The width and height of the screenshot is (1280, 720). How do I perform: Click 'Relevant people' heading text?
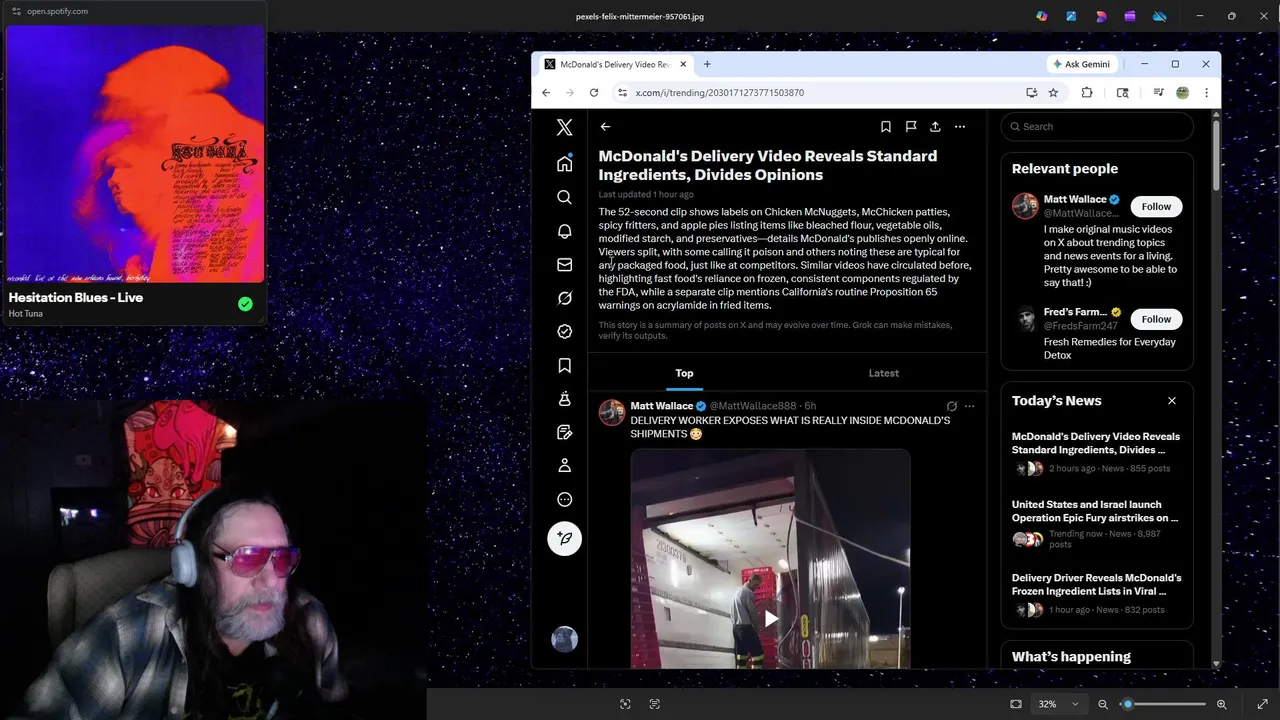[x=1065, y=169]
